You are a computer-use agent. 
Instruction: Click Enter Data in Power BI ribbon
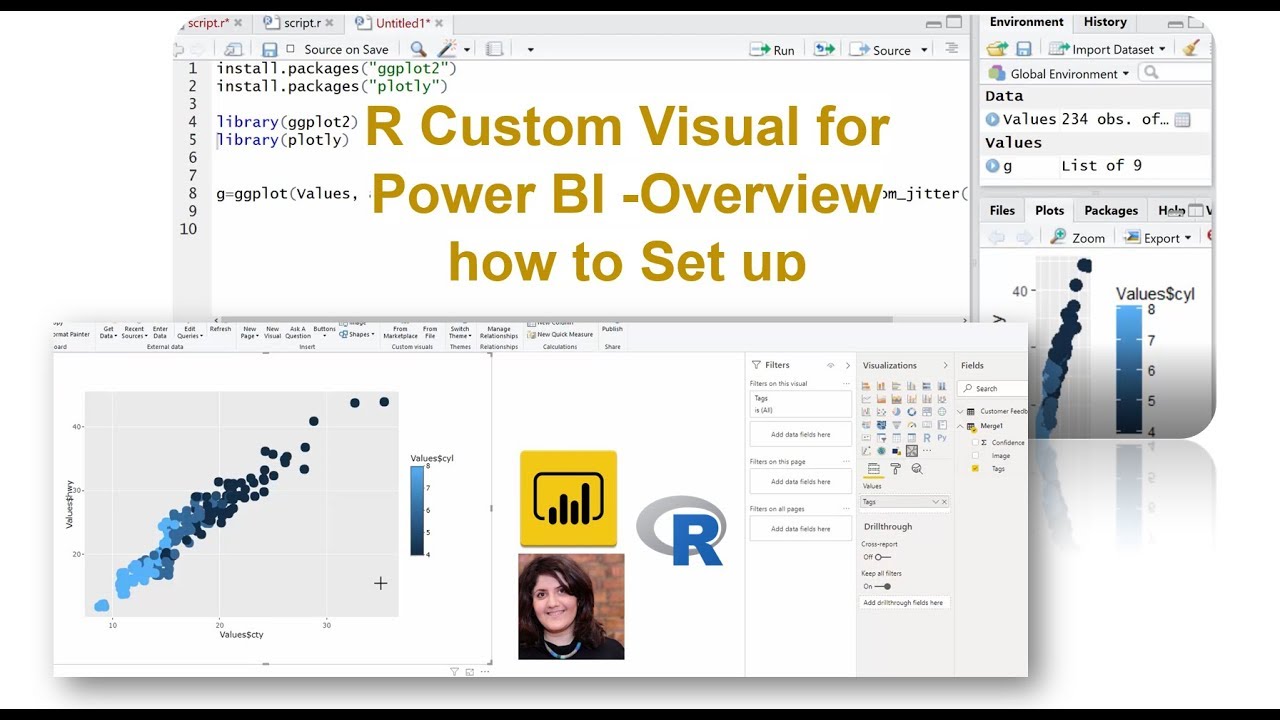pyautogui.click(x=160, y=332)
